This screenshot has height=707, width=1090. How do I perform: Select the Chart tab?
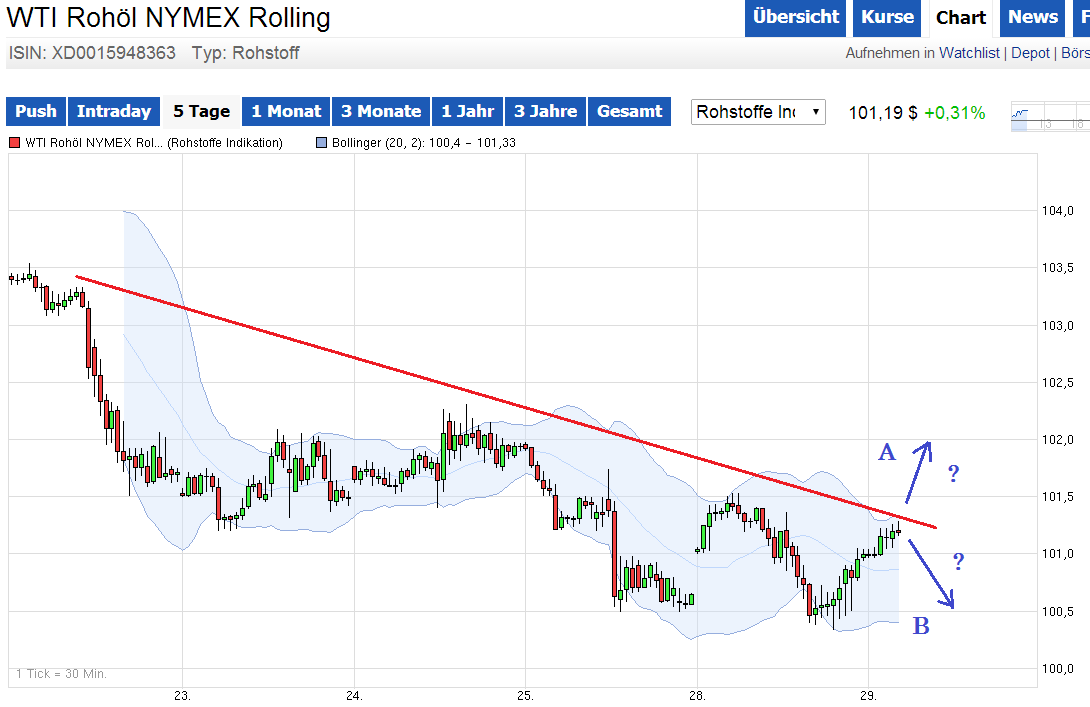961,18
